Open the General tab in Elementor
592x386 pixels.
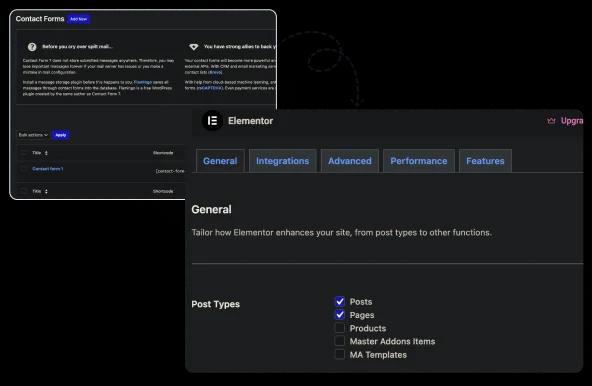pyautogui.click(x=220, y=161)
